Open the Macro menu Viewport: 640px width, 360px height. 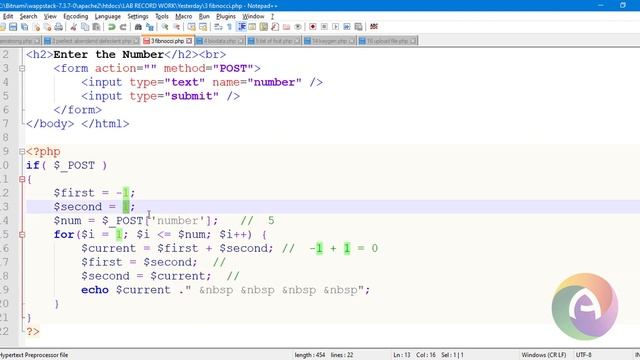[184, 16]
